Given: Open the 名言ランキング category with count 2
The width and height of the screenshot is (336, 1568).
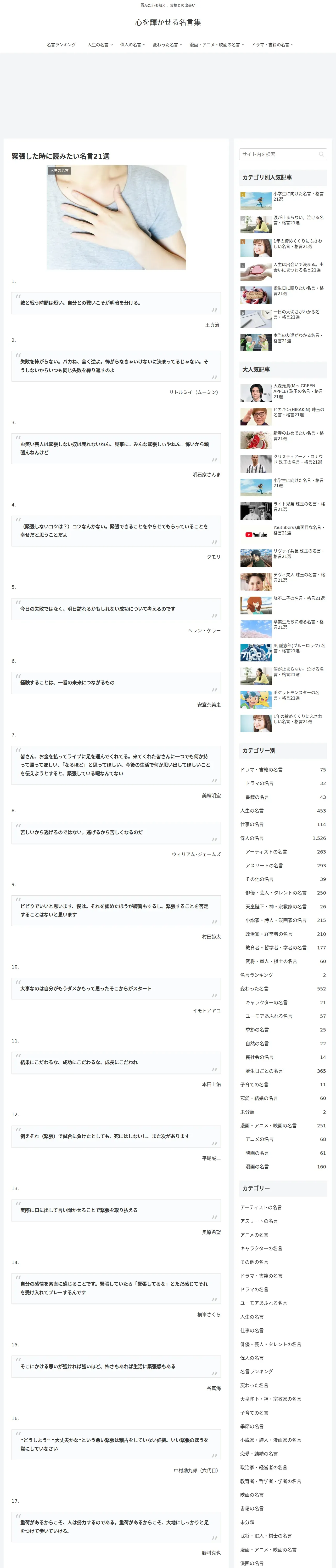Looking at the screenshot, I should pos(283,975).
